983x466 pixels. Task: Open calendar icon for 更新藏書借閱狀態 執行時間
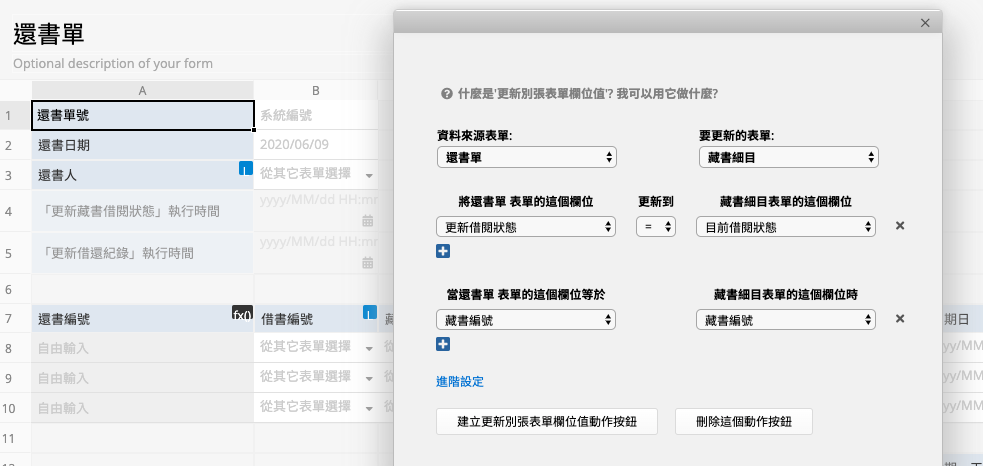367,220
